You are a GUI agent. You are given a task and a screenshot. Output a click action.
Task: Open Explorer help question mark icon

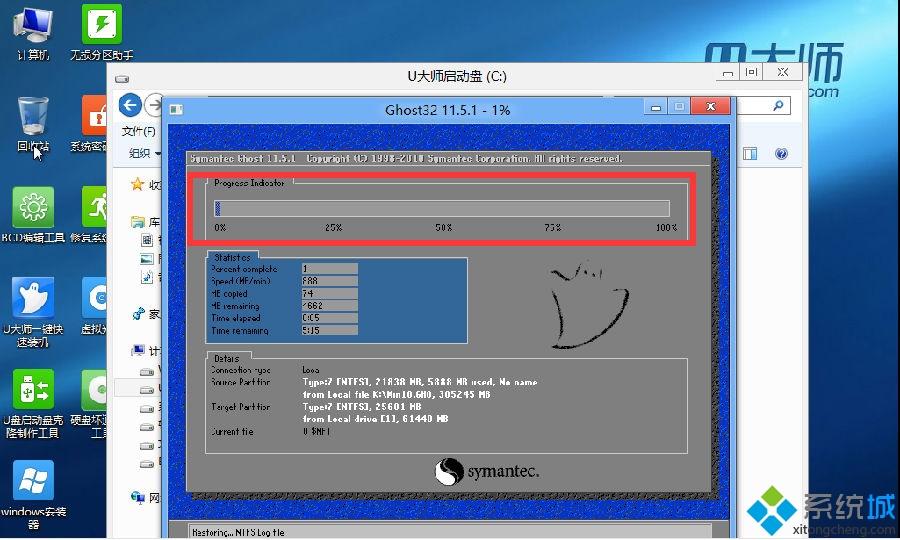(x=781, y=153)
